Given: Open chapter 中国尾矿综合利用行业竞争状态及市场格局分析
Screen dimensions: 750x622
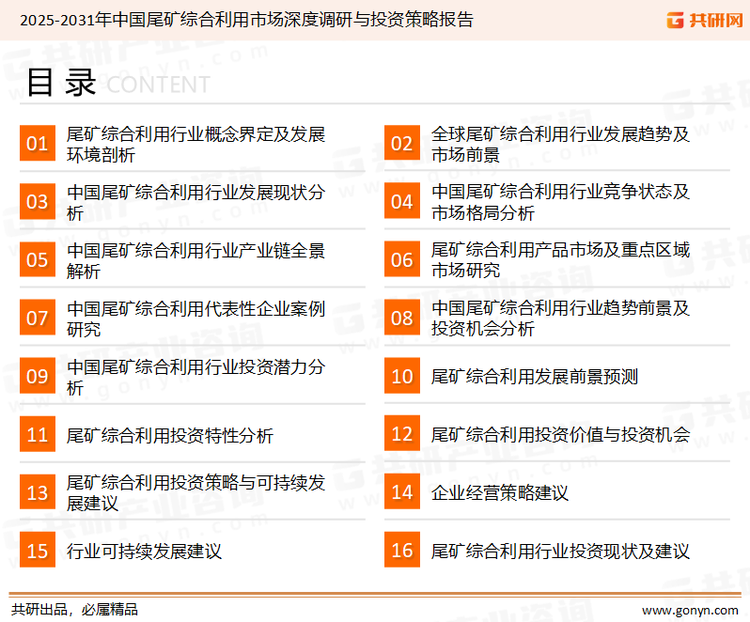Looking at the screenshot, I should coord(560,202).
